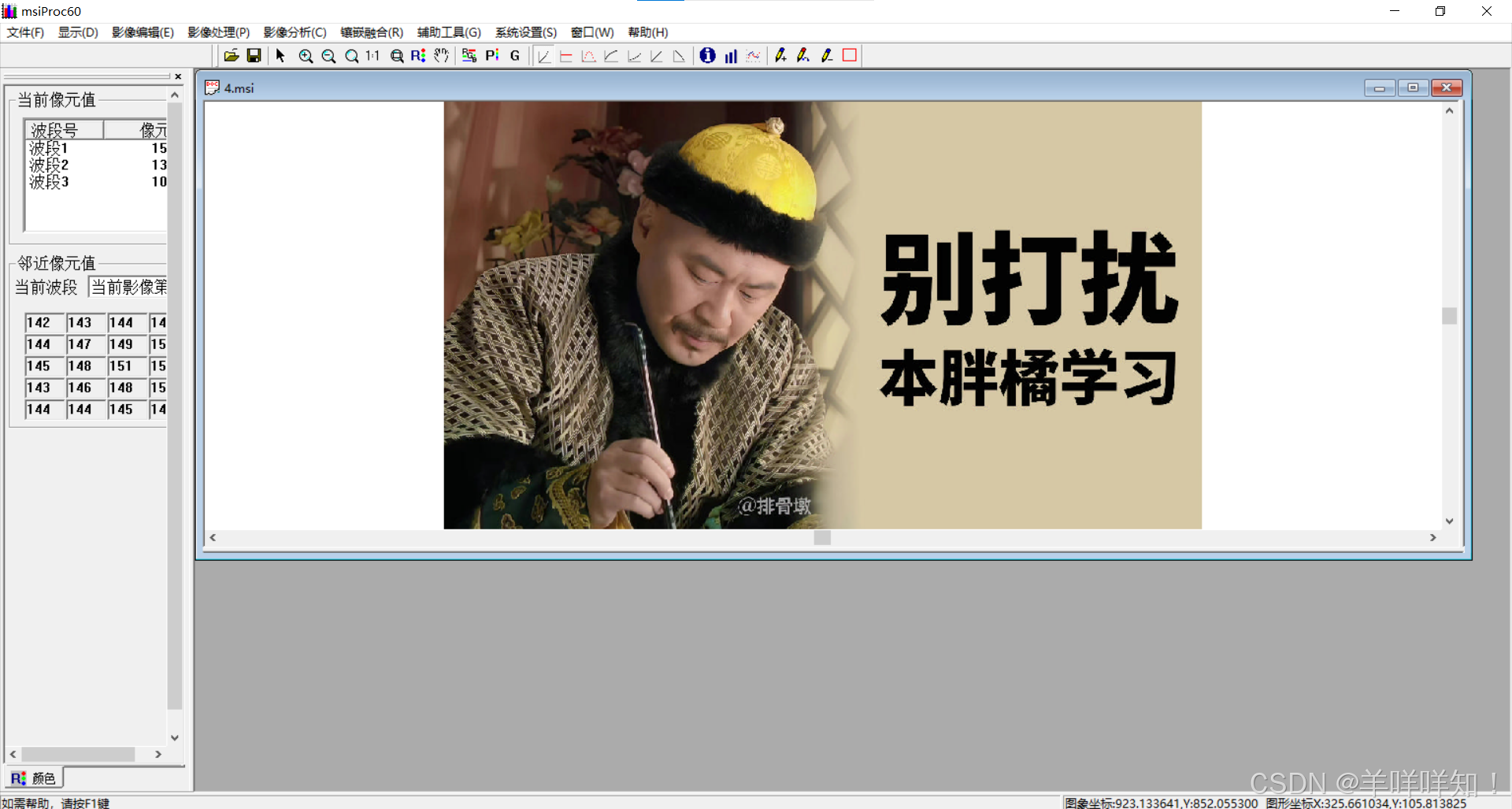This screenshot has width=1512, height=809.
Task: Switch to the 颜色 tab at panel bottom
Action: (33, 778)
